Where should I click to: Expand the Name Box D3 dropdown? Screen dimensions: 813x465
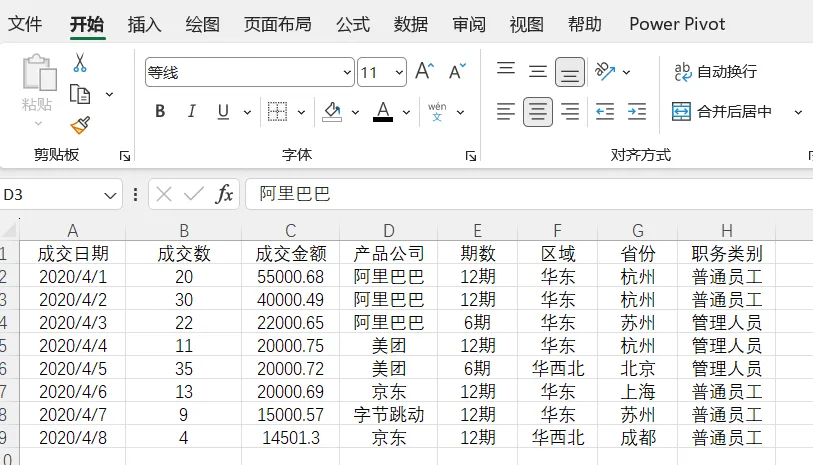point(110,195)
